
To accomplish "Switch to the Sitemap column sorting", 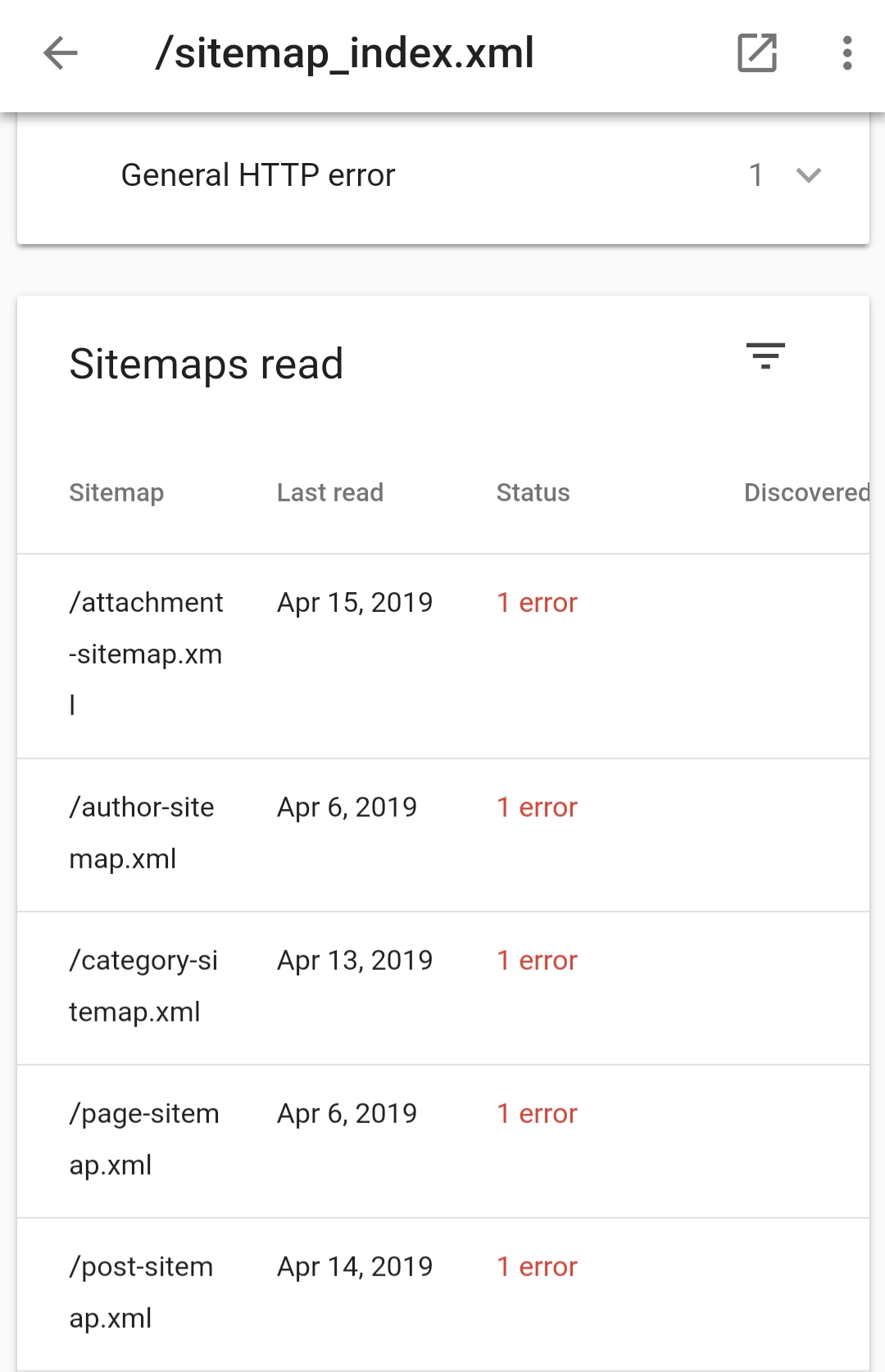I will pos(116,492).
